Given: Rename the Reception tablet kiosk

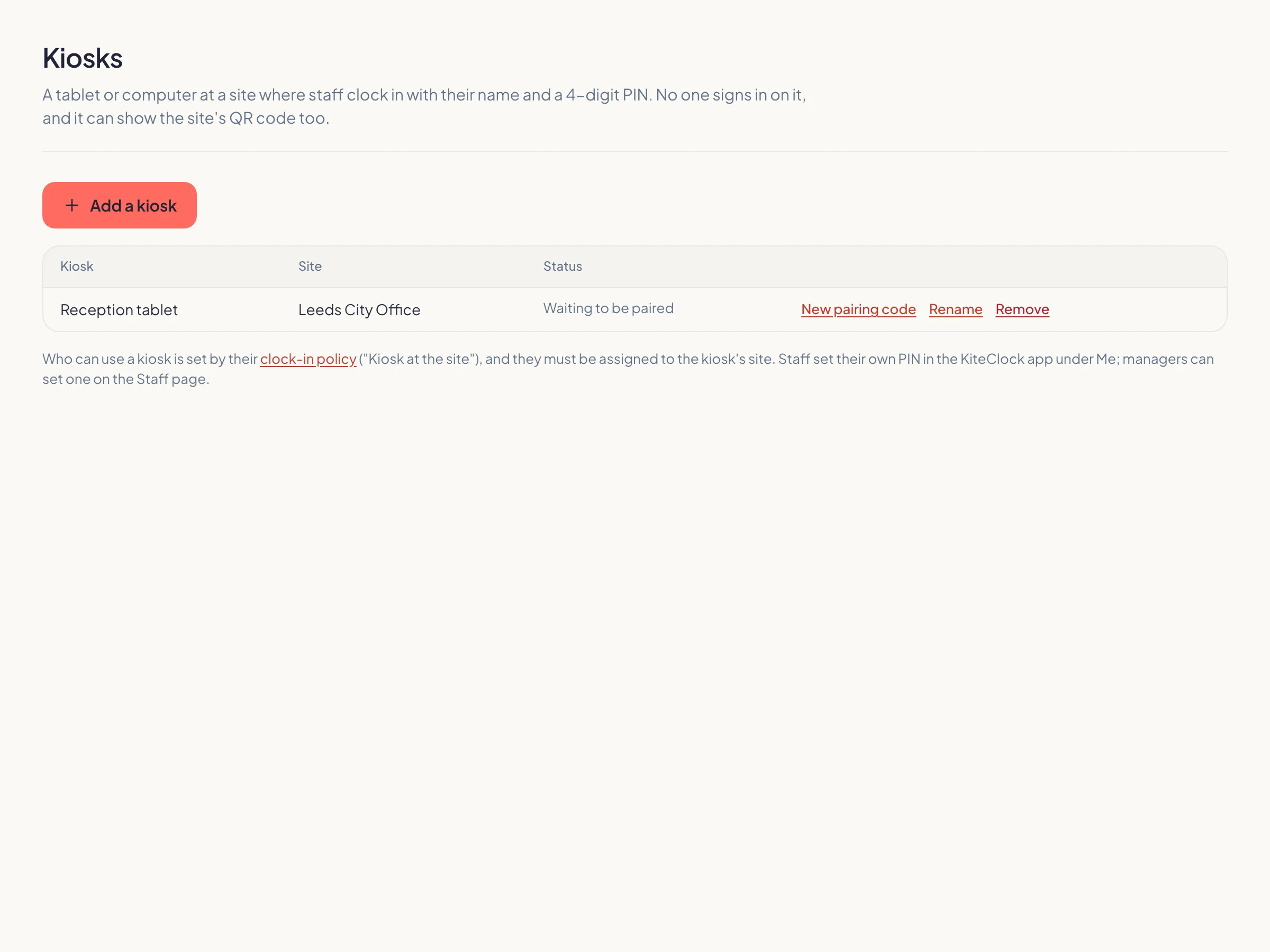Looking at the screenshot, I should pos(955,309).
